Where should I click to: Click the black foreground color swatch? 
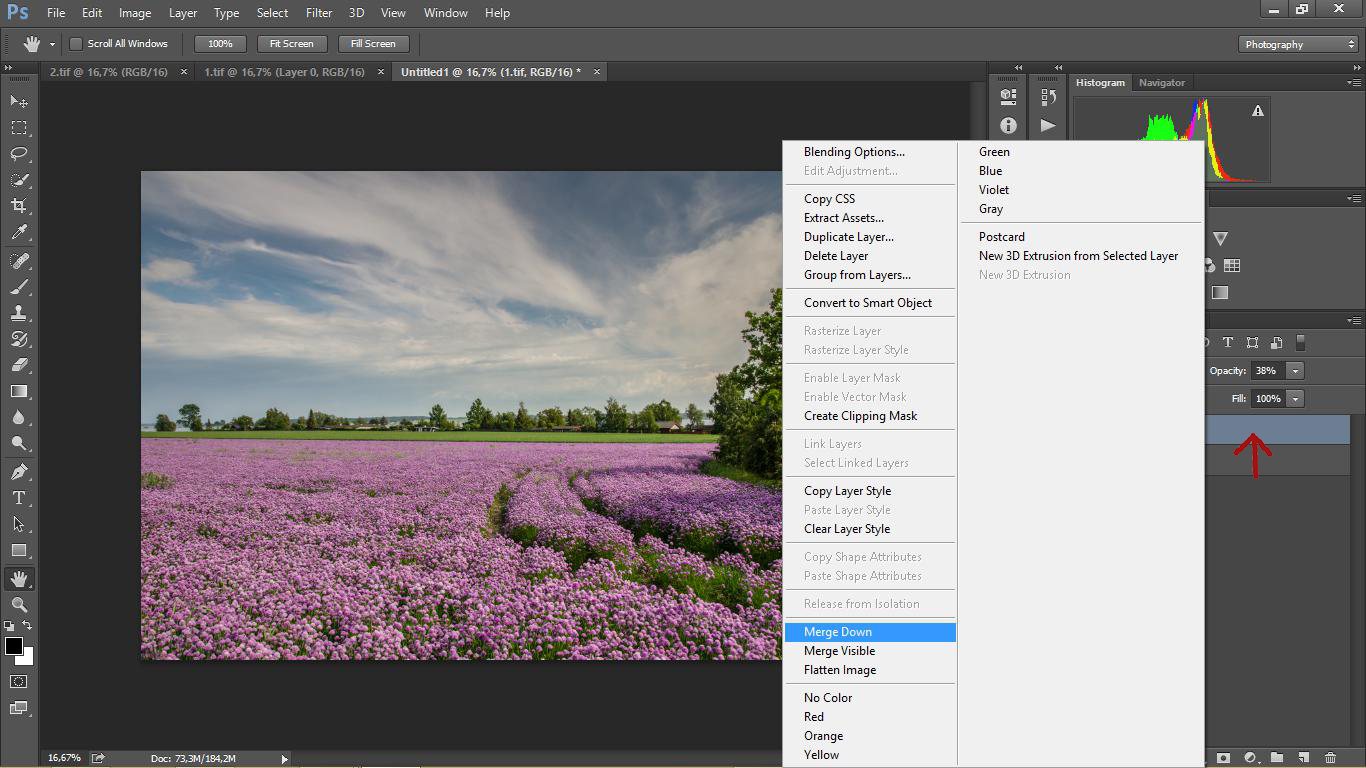(x=13, y=646)
